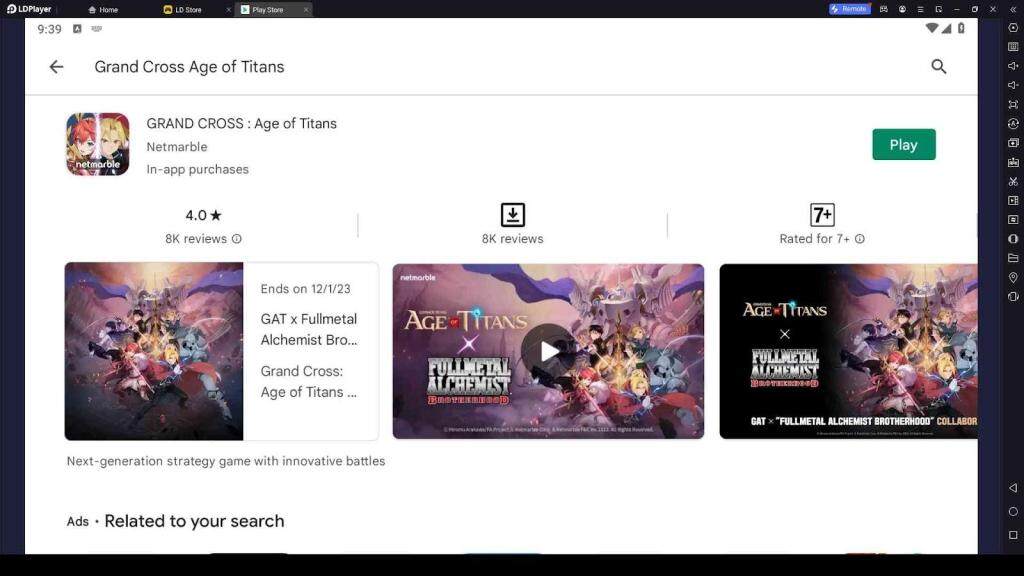Decrease volume using the sidebar speaker icon
Viewport: 1024px width, 576px height.
click(x=1013, y=85)
